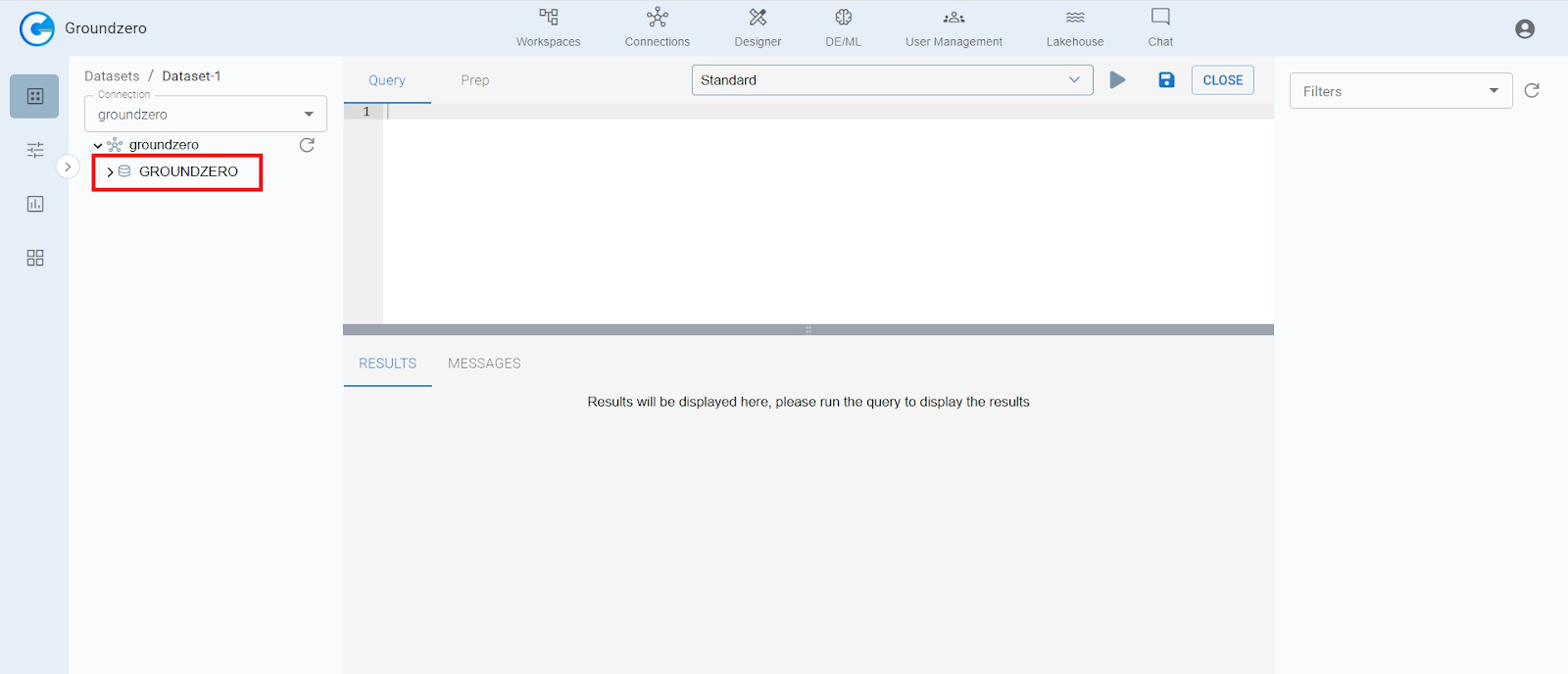Open the Connection dropdown

[x=206, y=115]
